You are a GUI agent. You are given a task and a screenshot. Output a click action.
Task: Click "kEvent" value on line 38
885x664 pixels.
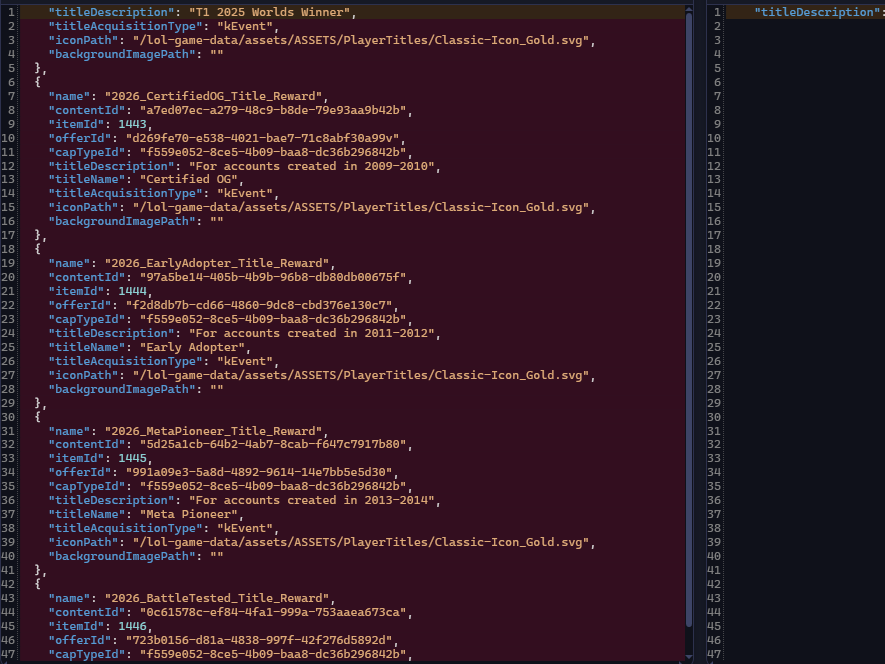[x=245, y=528]
